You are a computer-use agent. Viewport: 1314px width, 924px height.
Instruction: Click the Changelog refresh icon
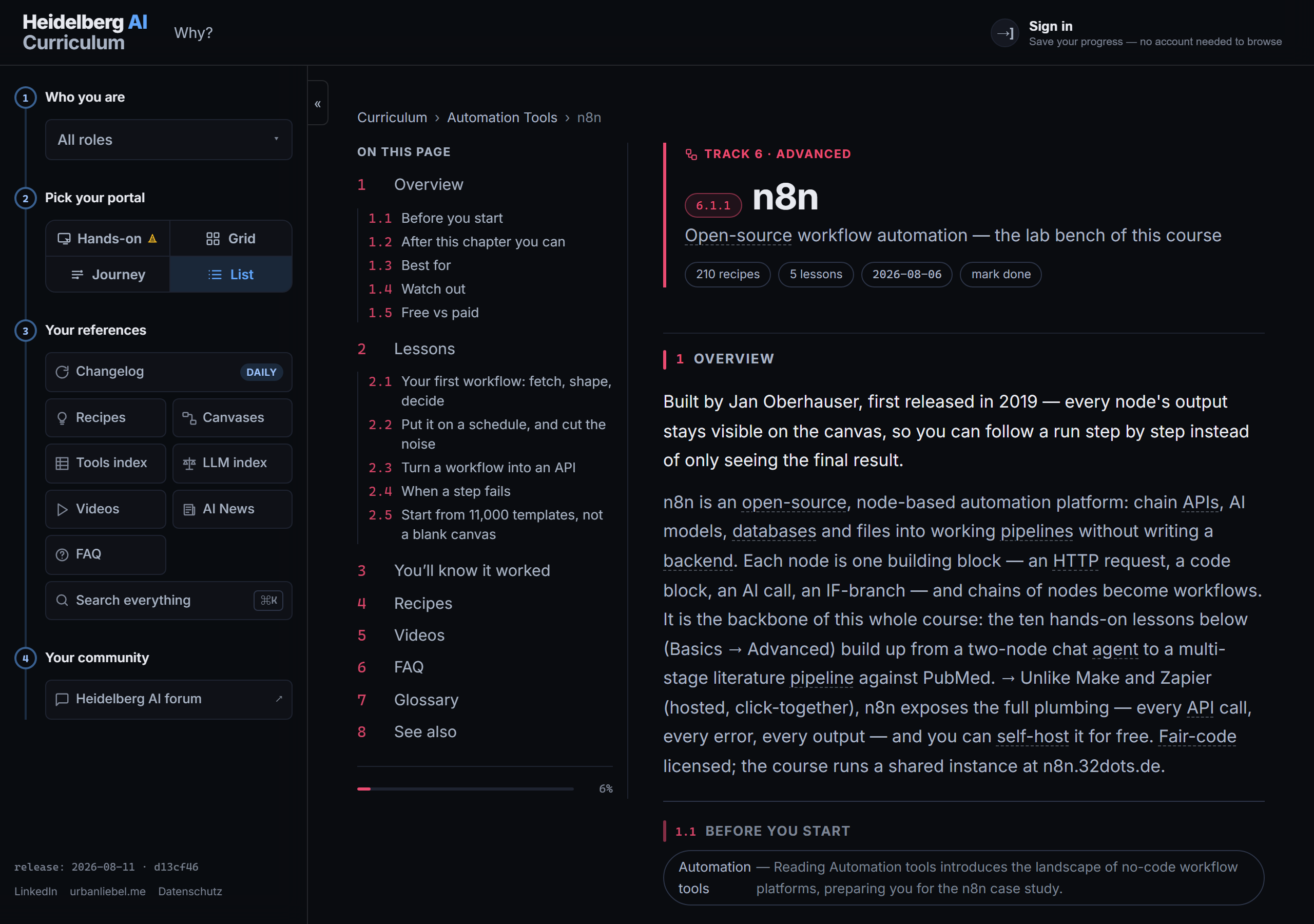pyautogui.click(x=62, y=372)
